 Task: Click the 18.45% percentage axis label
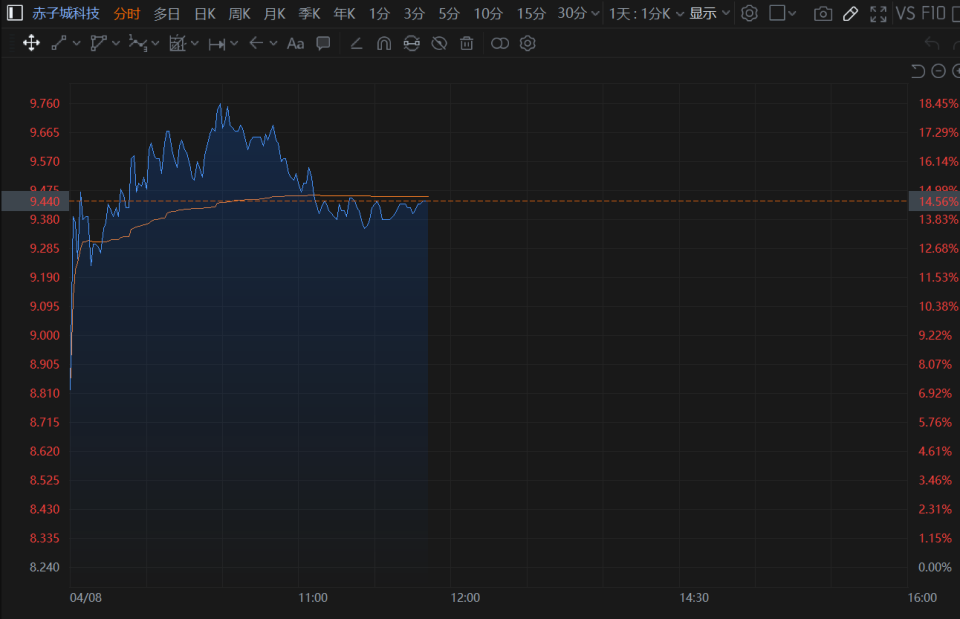coord(938,103)
